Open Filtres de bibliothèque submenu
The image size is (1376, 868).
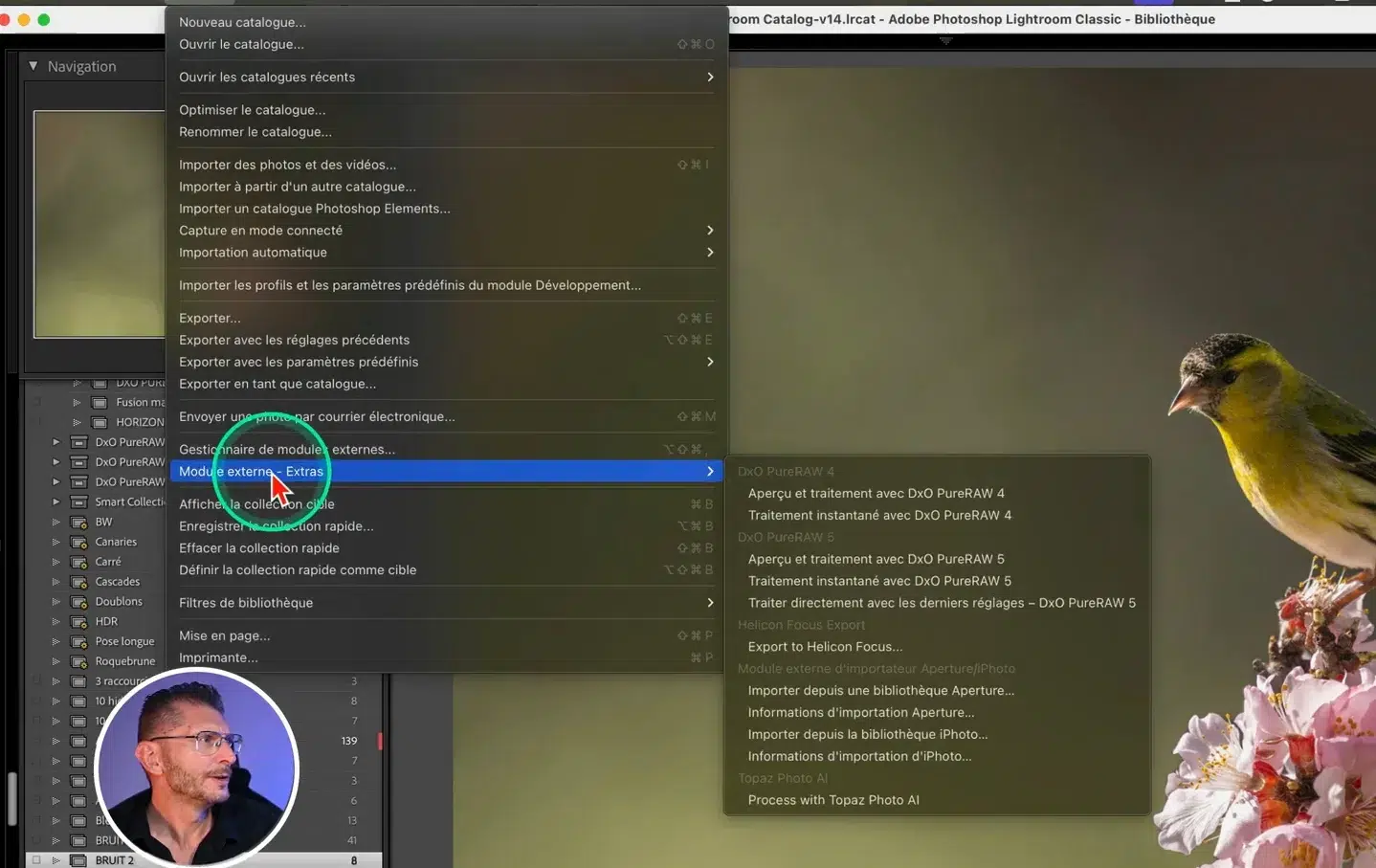click(x=446, y=603)
